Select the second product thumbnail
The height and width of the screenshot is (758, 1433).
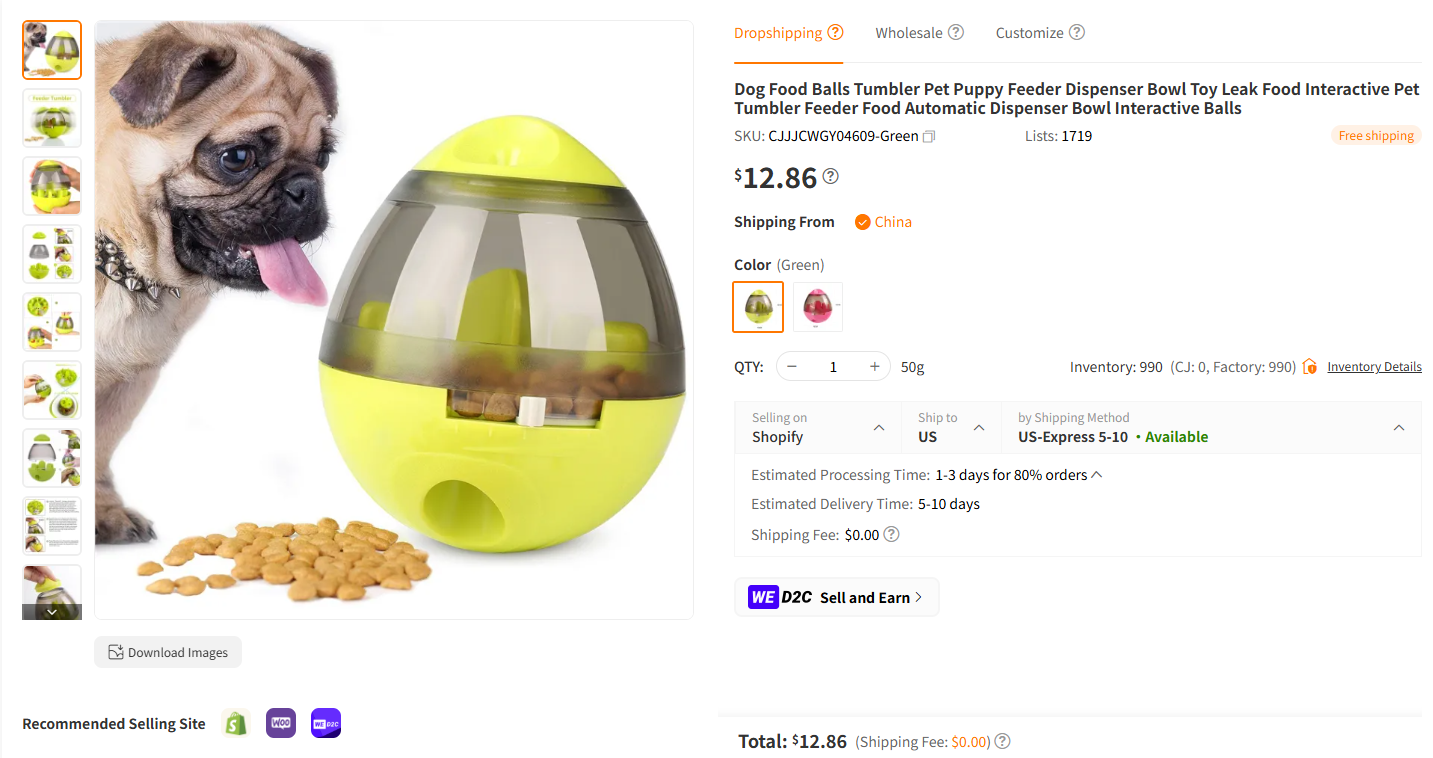tap(51, 117)
